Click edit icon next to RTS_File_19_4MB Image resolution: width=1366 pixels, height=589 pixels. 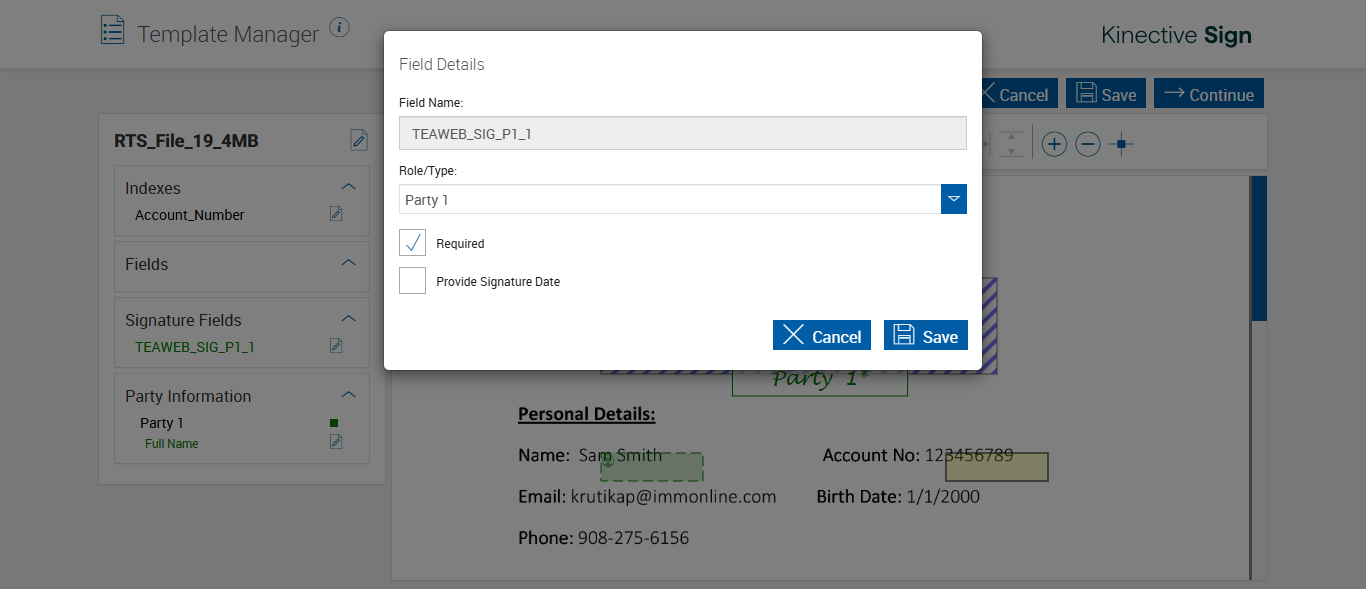359,140
